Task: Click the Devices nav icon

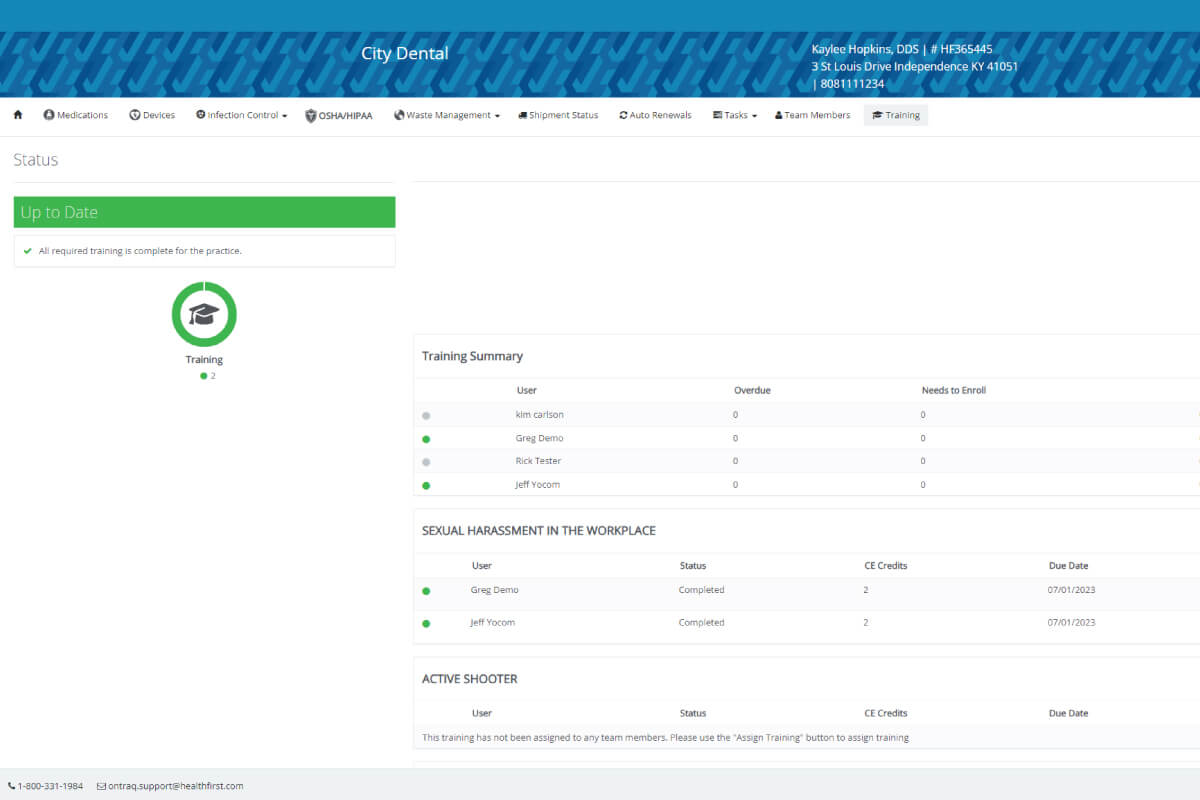Action: [x=135, y=115]
